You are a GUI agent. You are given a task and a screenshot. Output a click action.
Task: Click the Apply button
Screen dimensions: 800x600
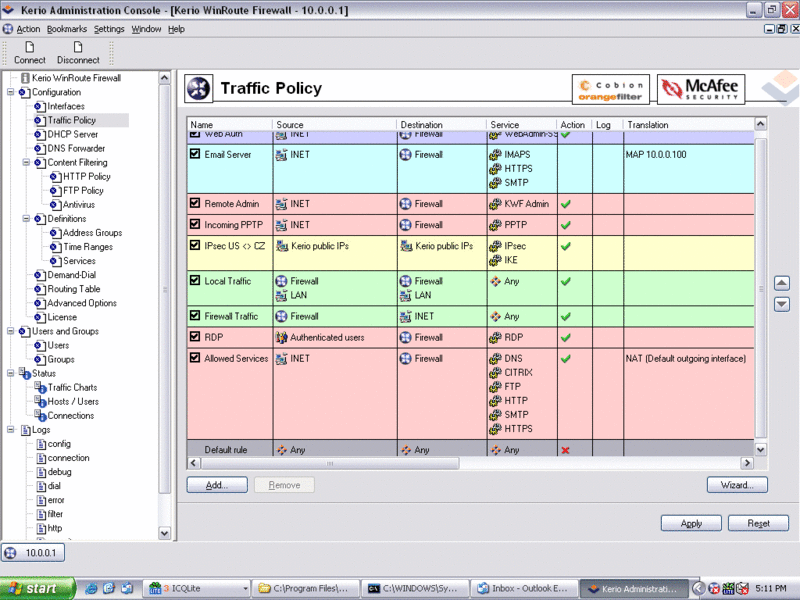coord(691,523)
